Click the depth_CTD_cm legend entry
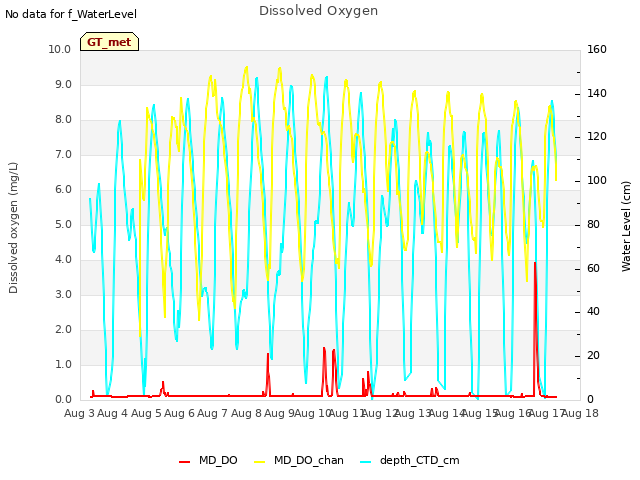 pyautogui.click(x=410, y=461)
